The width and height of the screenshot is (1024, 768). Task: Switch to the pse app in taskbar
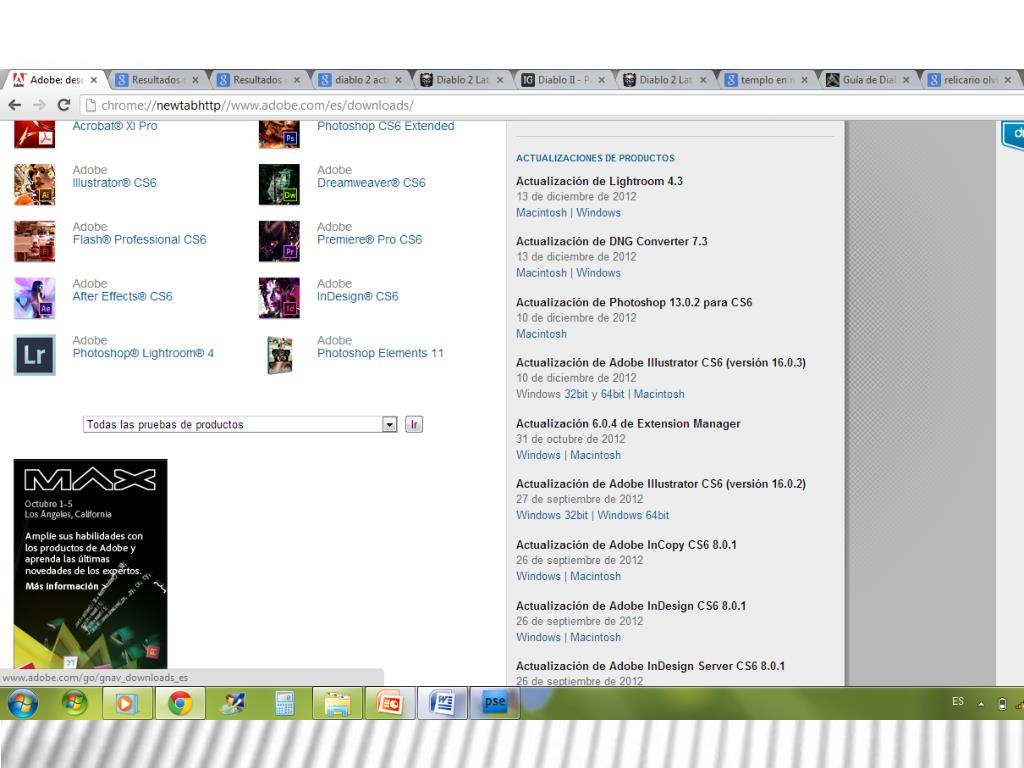point(494,703)
